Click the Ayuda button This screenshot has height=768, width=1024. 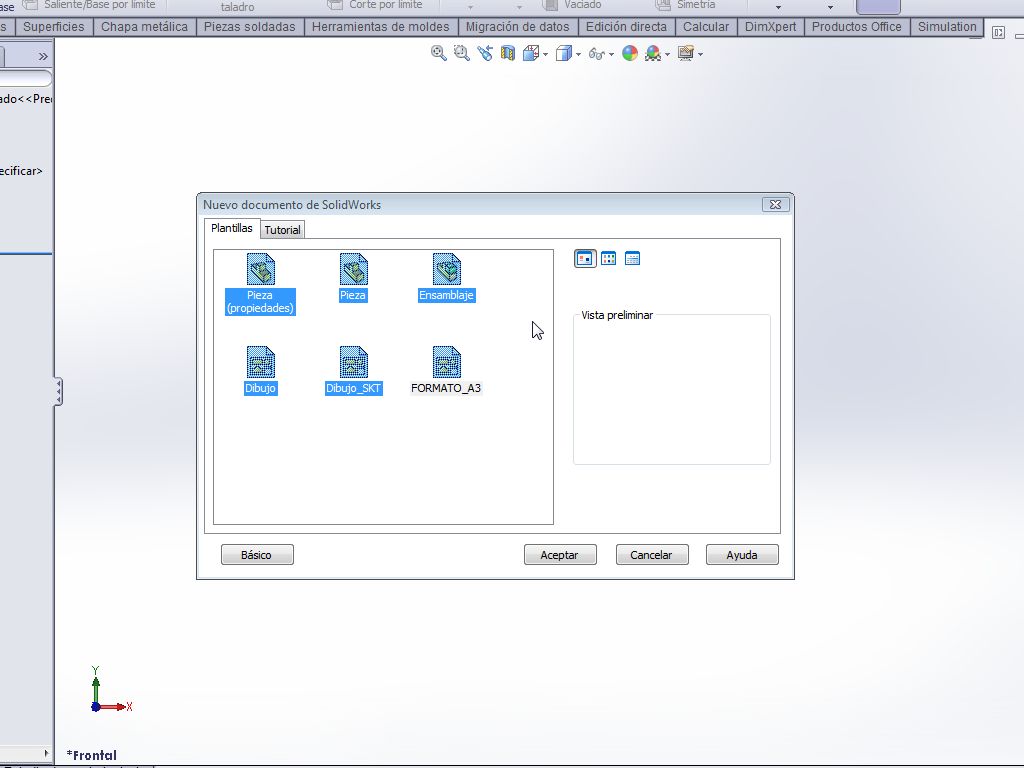pos(742,554)
